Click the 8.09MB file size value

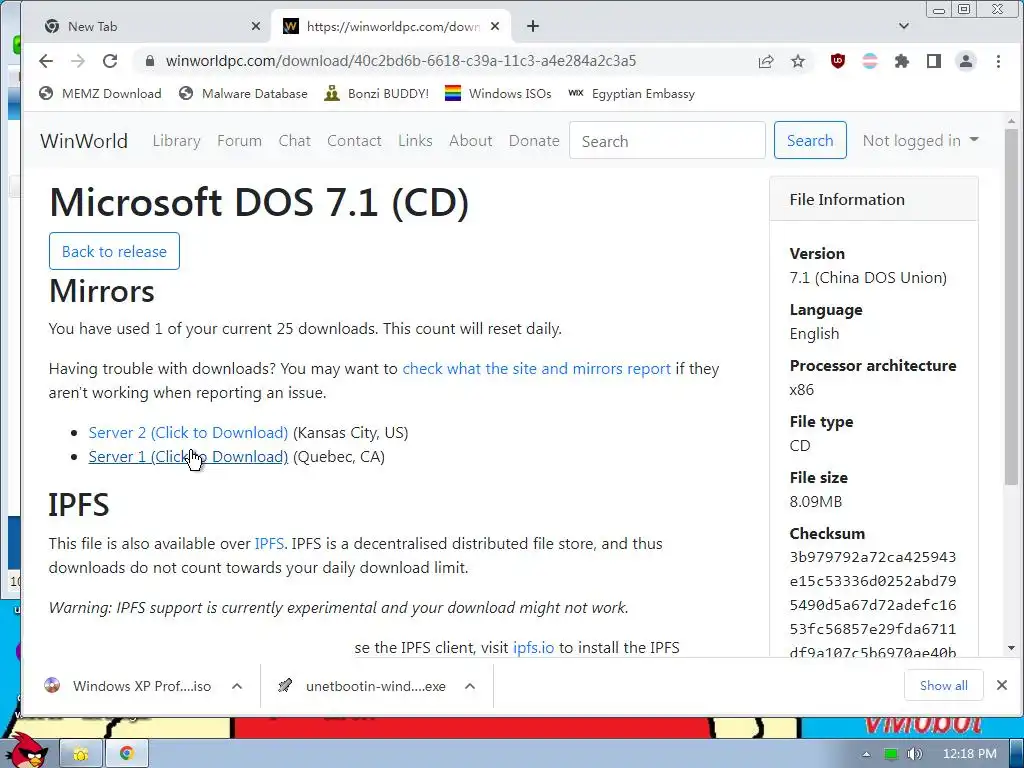tap(816, 502)
